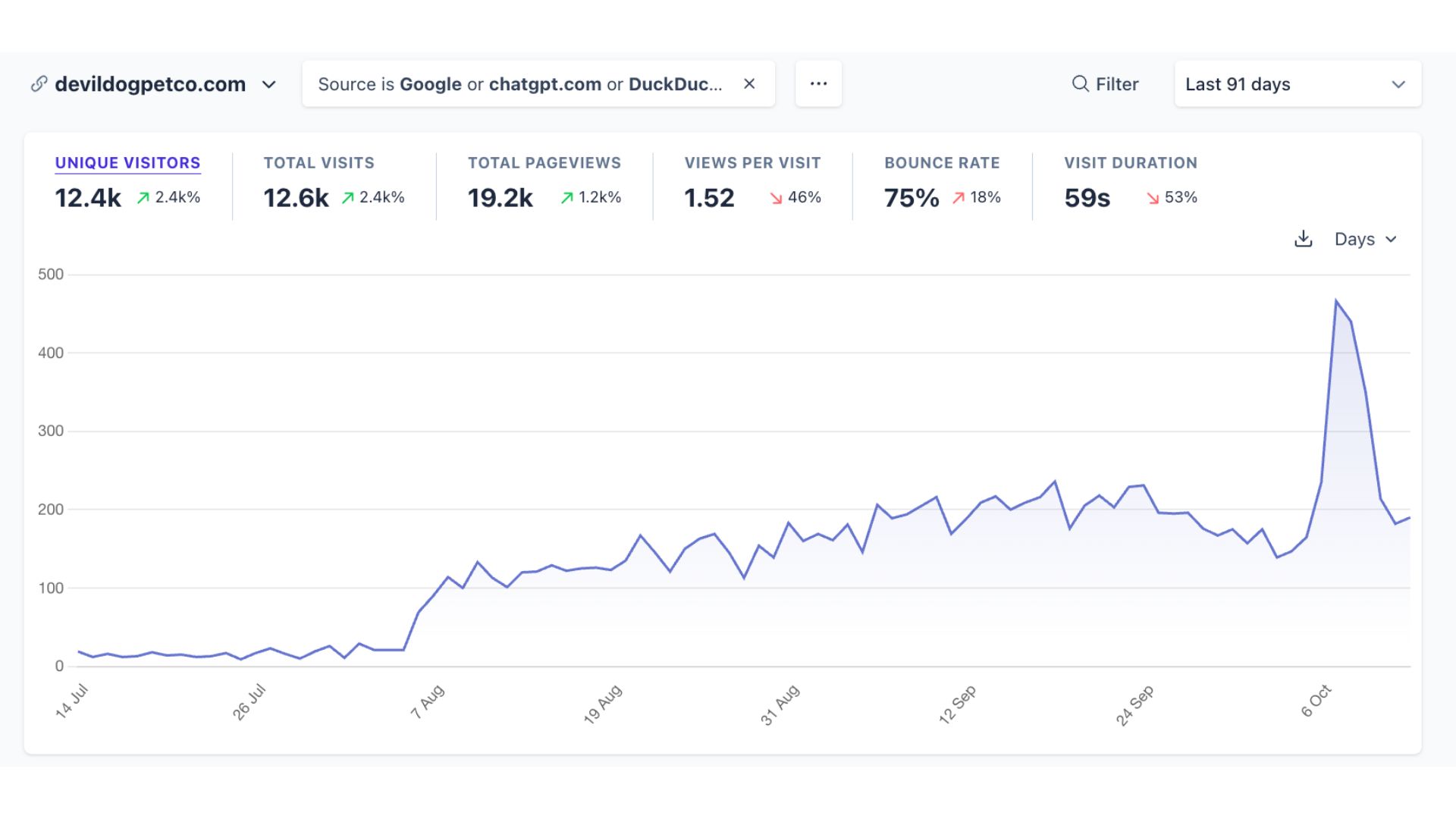The height and width of the screenshot is (819, 1456).
Task: Open the Last 91 days date picker
Action: coord(1297,84)
